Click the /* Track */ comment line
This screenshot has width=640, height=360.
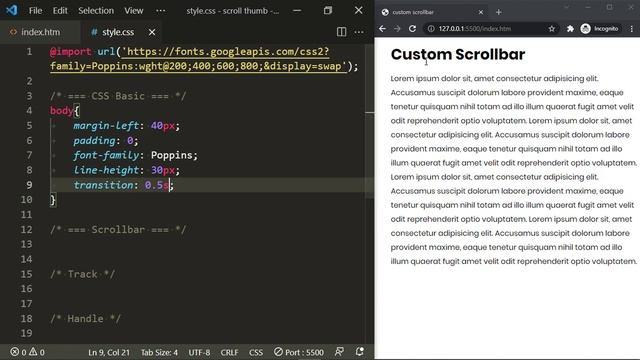click(82, 274)
